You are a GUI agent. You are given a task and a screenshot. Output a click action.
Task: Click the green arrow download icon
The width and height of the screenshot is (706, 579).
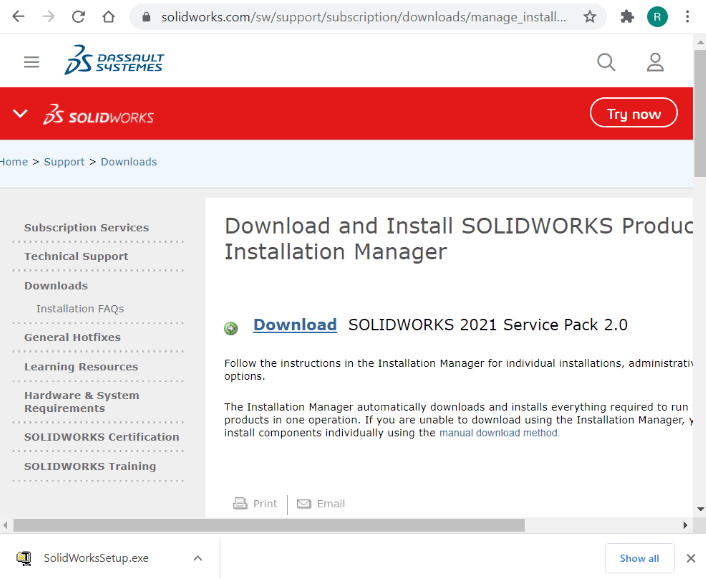pyautogui.click(x=231, y=328)
